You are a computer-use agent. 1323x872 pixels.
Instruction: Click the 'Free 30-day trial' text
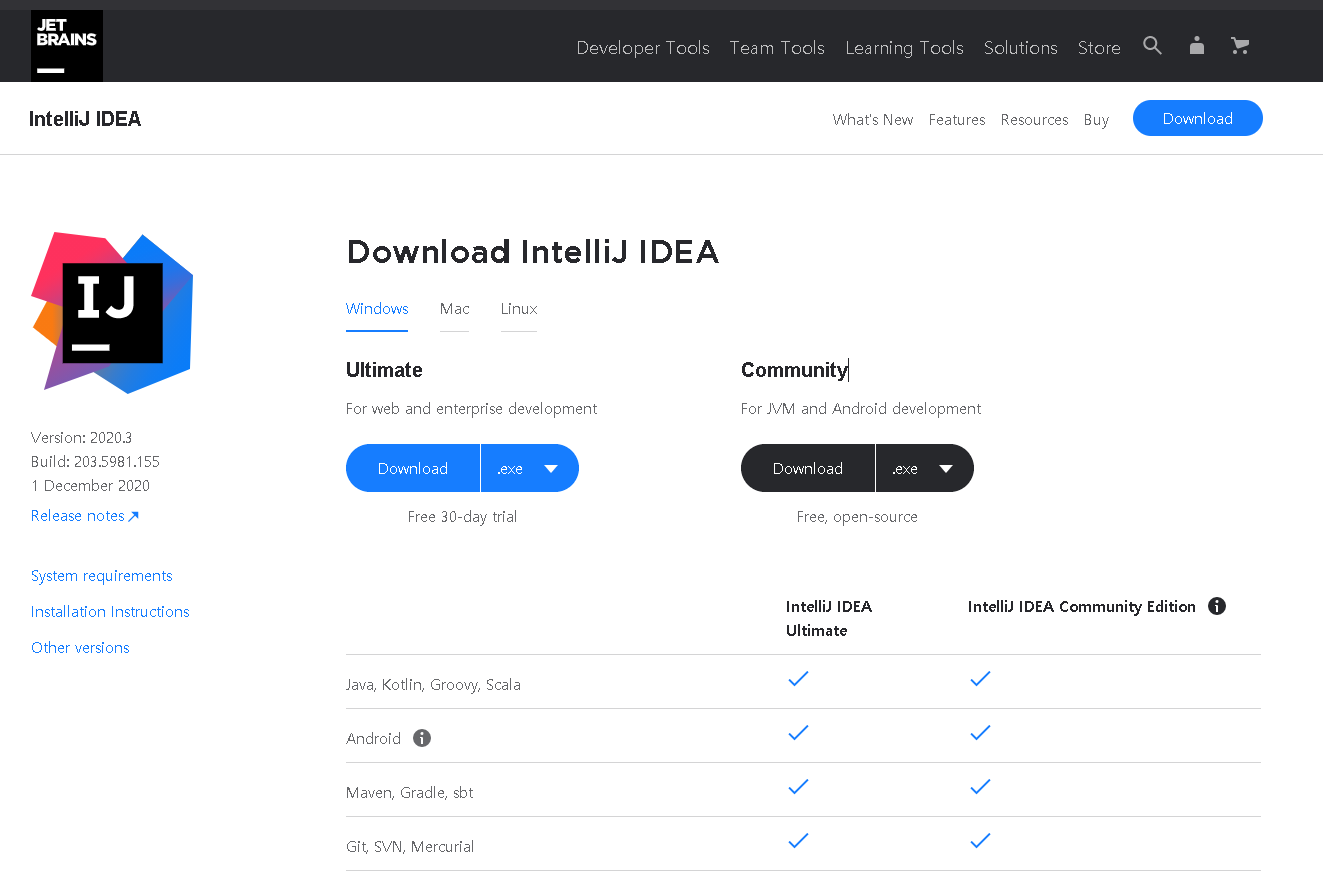[462, 517]
